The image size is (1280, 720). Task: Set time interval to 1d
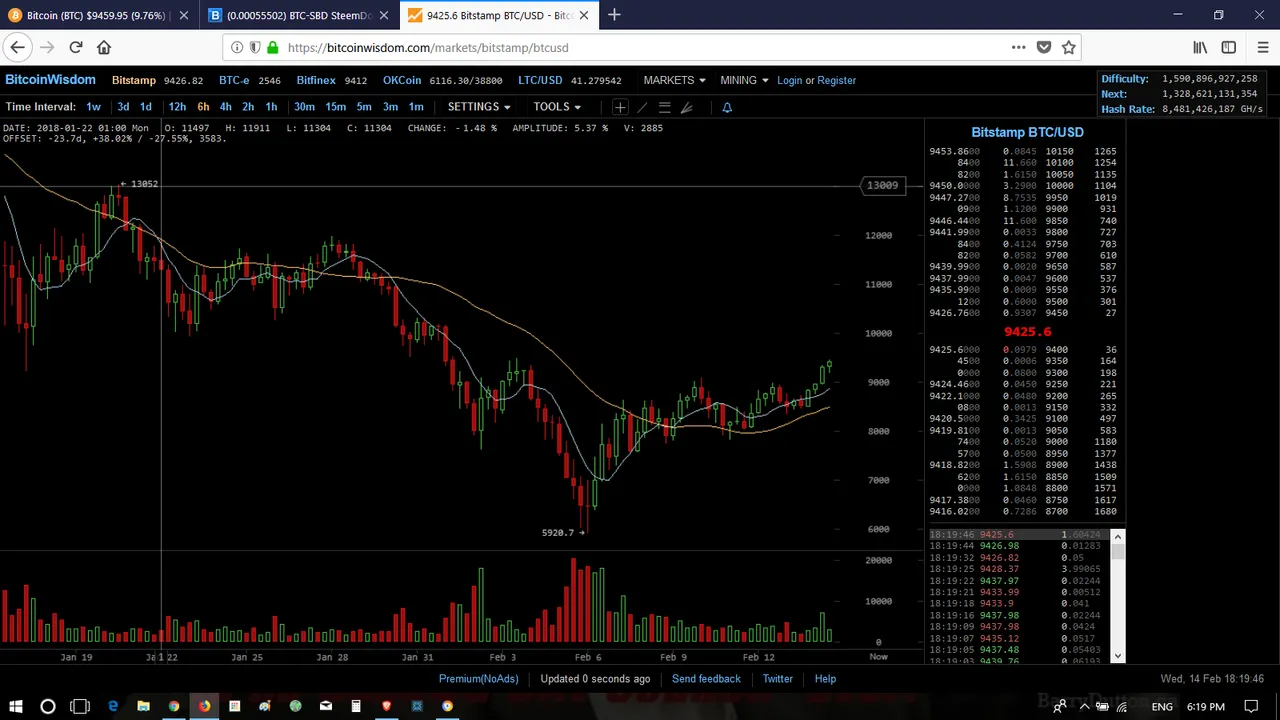(x=146, y=107)
